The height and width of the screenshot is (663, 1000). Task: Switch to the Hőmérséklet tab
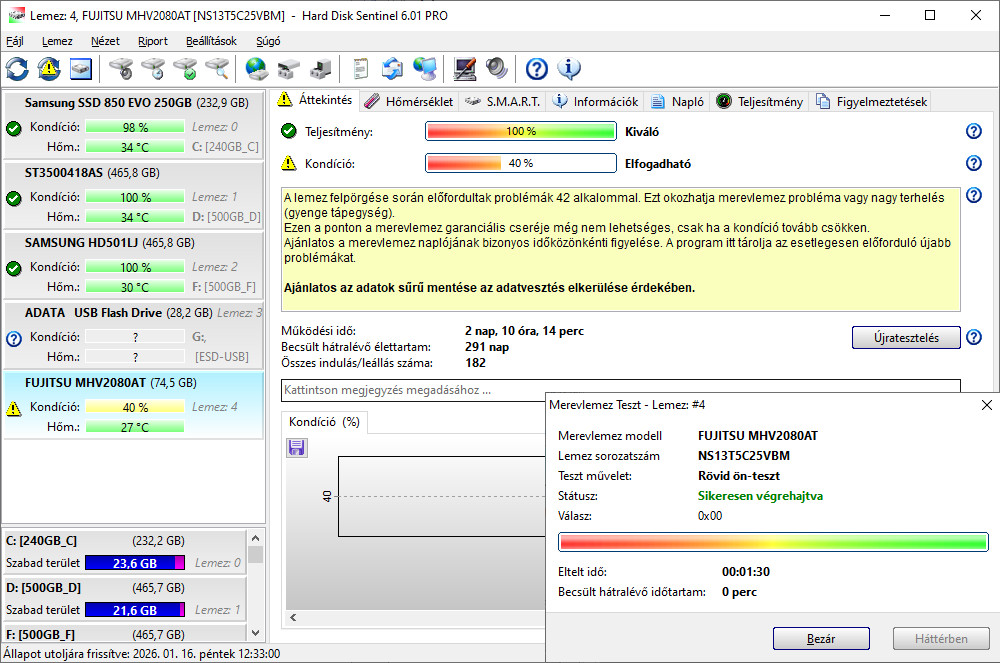(x=409, y=101)
